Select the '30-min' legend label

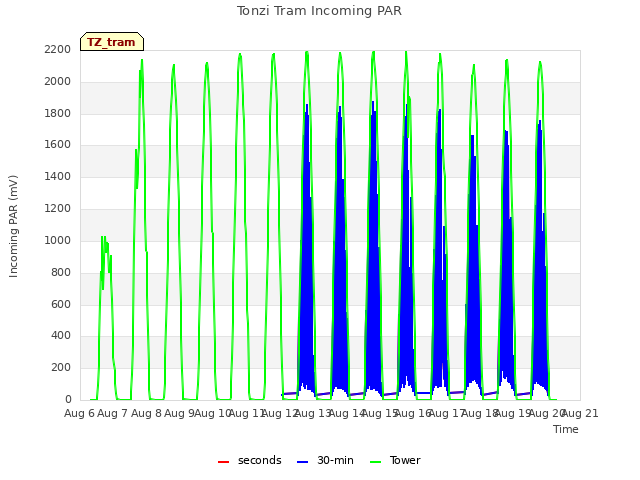click(x=335, y=460)
